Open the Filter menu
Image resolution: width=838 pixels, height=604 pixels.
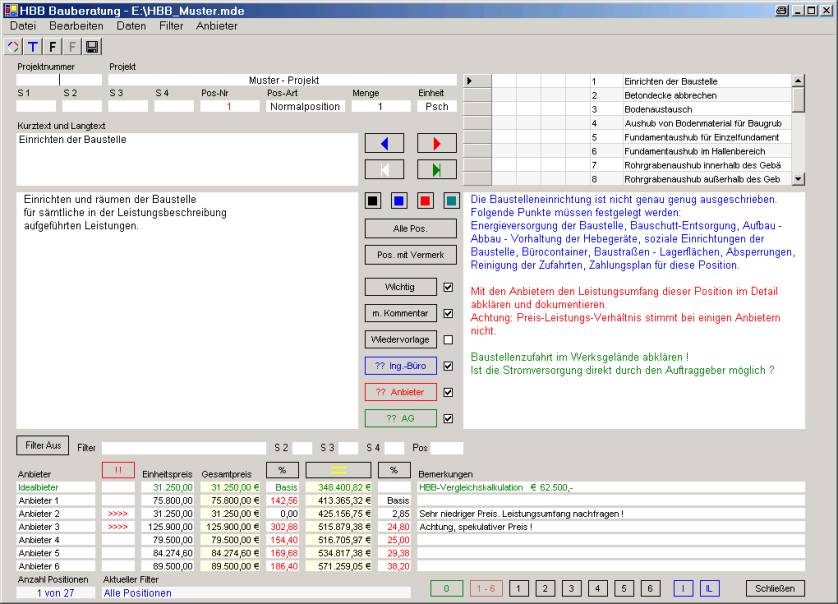click(x=171, y=25)
